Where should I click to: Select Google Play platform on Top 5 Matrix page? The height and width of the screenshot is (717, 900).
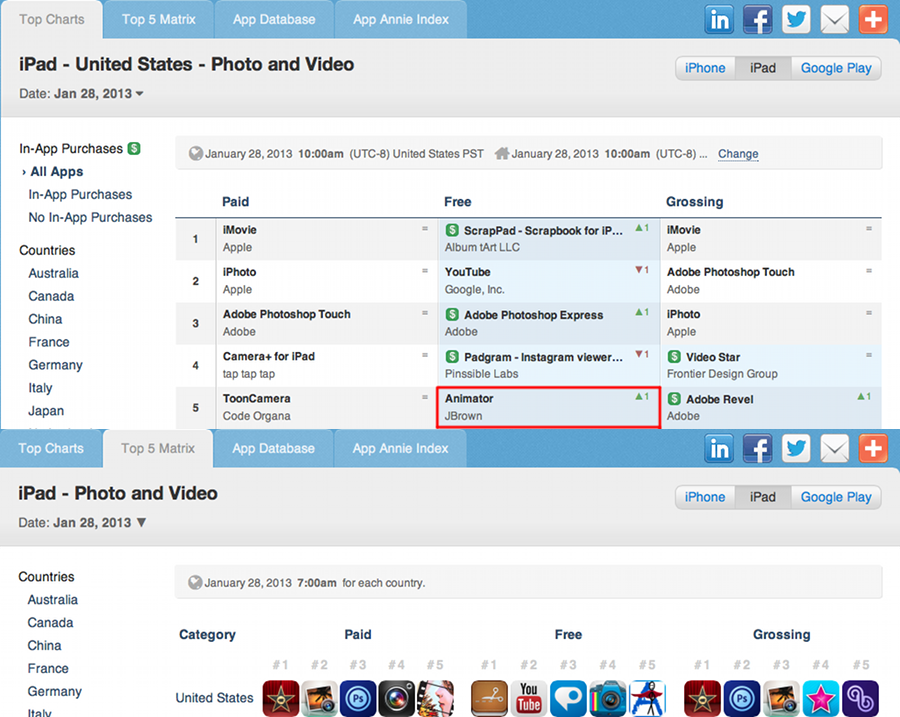836,497
